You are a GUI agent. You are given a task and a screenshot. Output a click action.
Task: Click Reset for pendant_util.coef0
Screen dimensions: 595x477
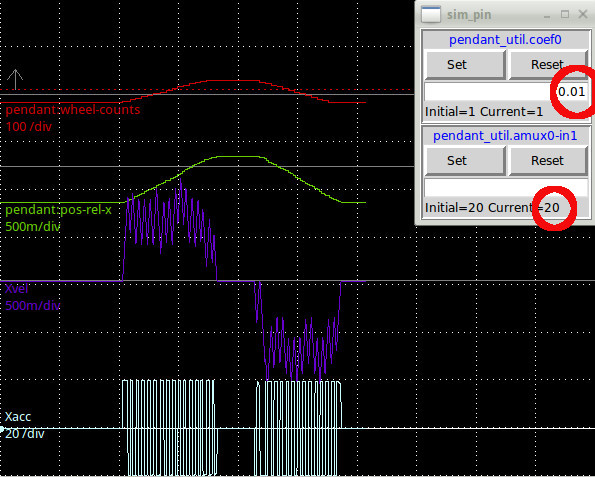point(547,65)
